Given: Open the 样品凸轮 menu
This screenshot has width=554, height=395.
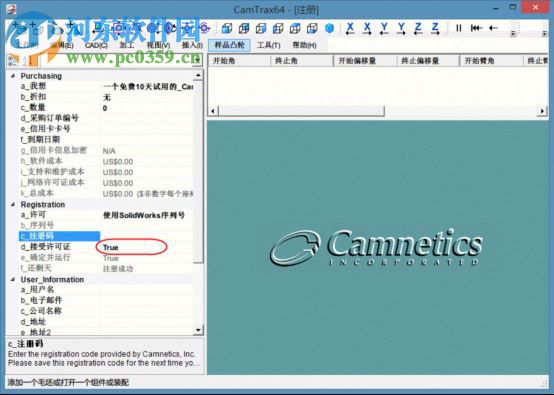Looking at the screenshot, I should [x=229, y=45].
